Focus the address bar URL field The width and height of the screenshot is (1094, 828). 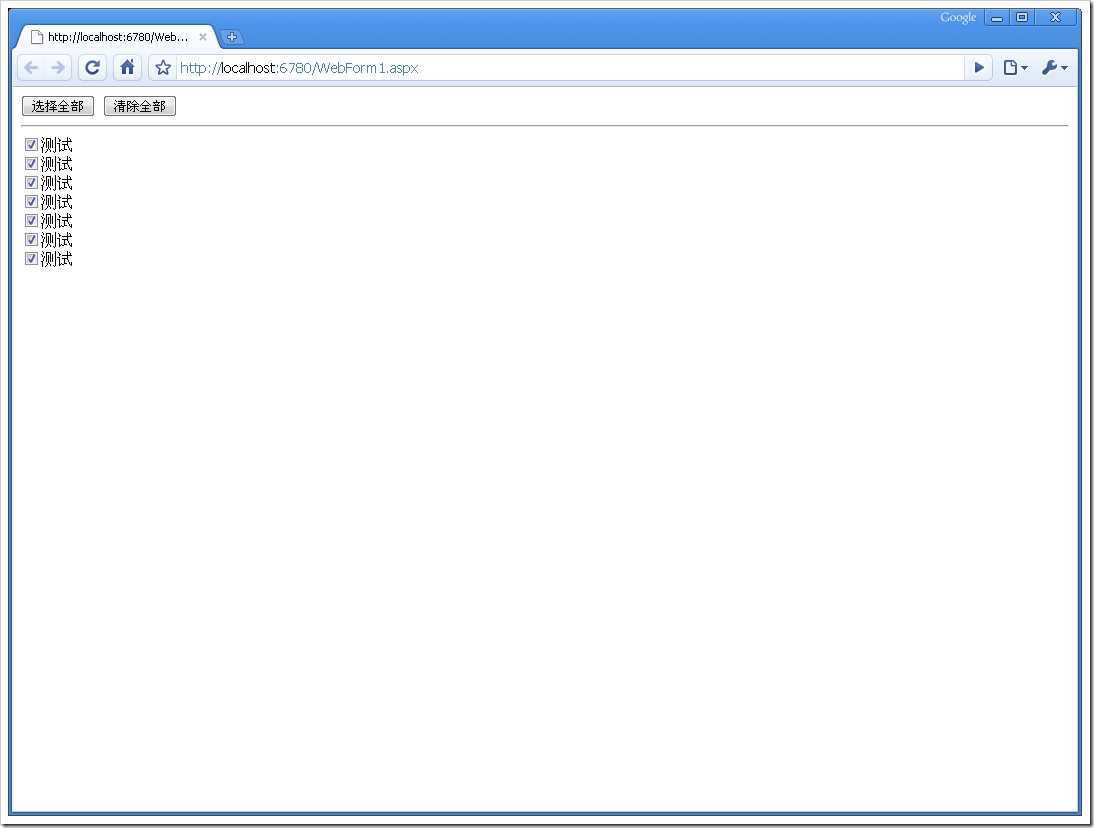click(569, 68)
